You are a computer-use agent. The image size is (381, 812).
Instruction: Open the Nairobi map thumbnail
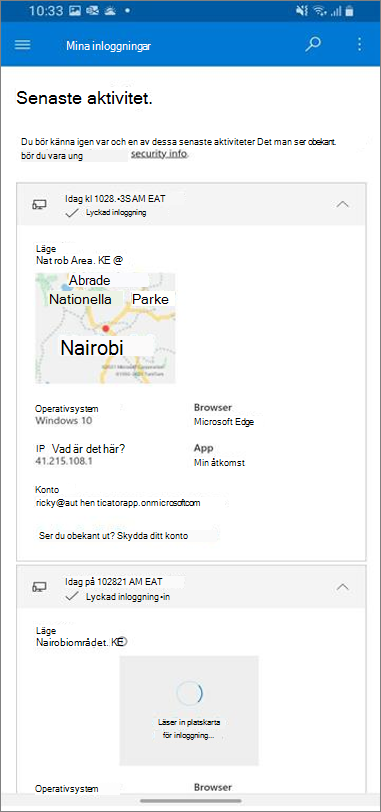pos(105,328)
